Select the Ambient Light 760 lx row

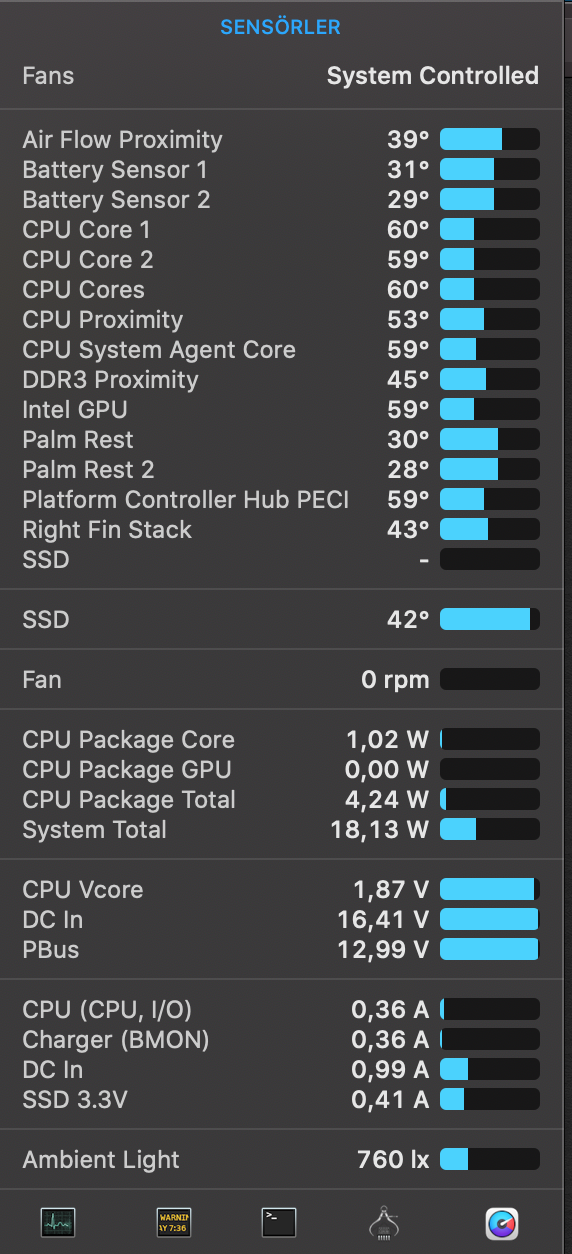(x=286, y=1160)
